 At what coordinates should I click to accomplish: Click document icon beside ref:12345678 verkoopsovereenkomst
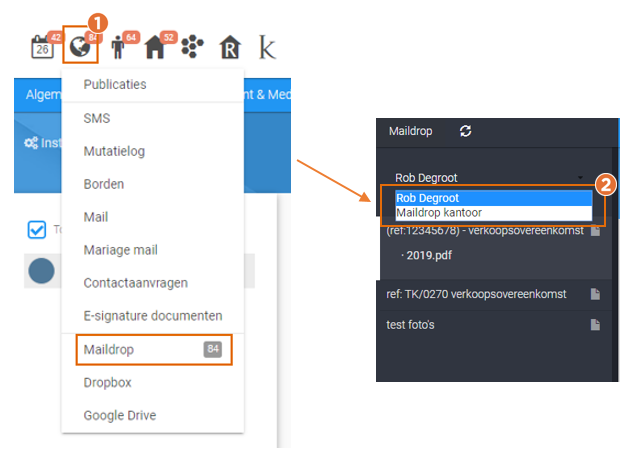(595, 231)
